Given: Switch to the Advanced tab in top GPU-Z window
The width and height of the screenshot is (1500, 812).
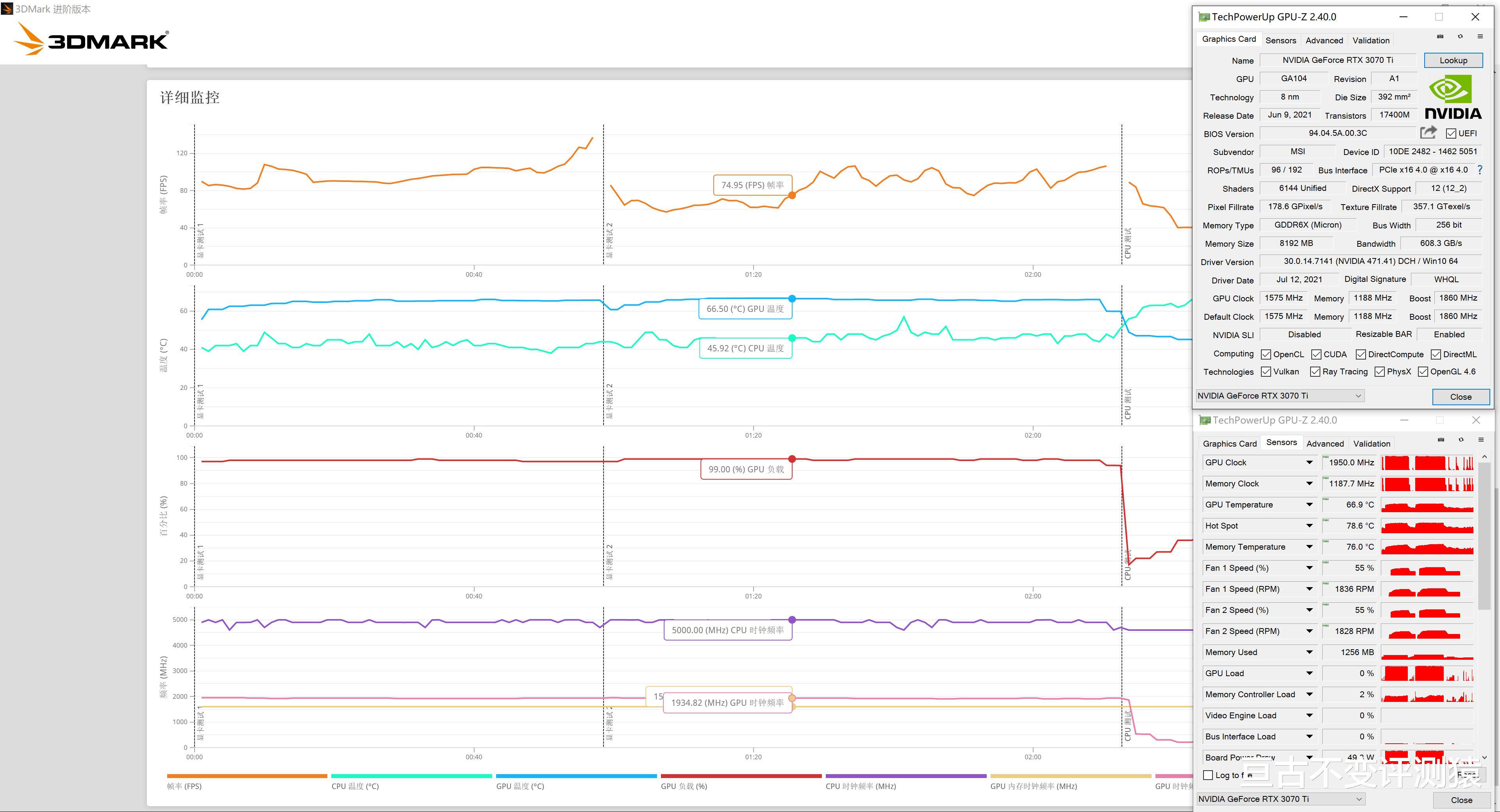Looking at the screenshot, I should [x=1324, y=40].
